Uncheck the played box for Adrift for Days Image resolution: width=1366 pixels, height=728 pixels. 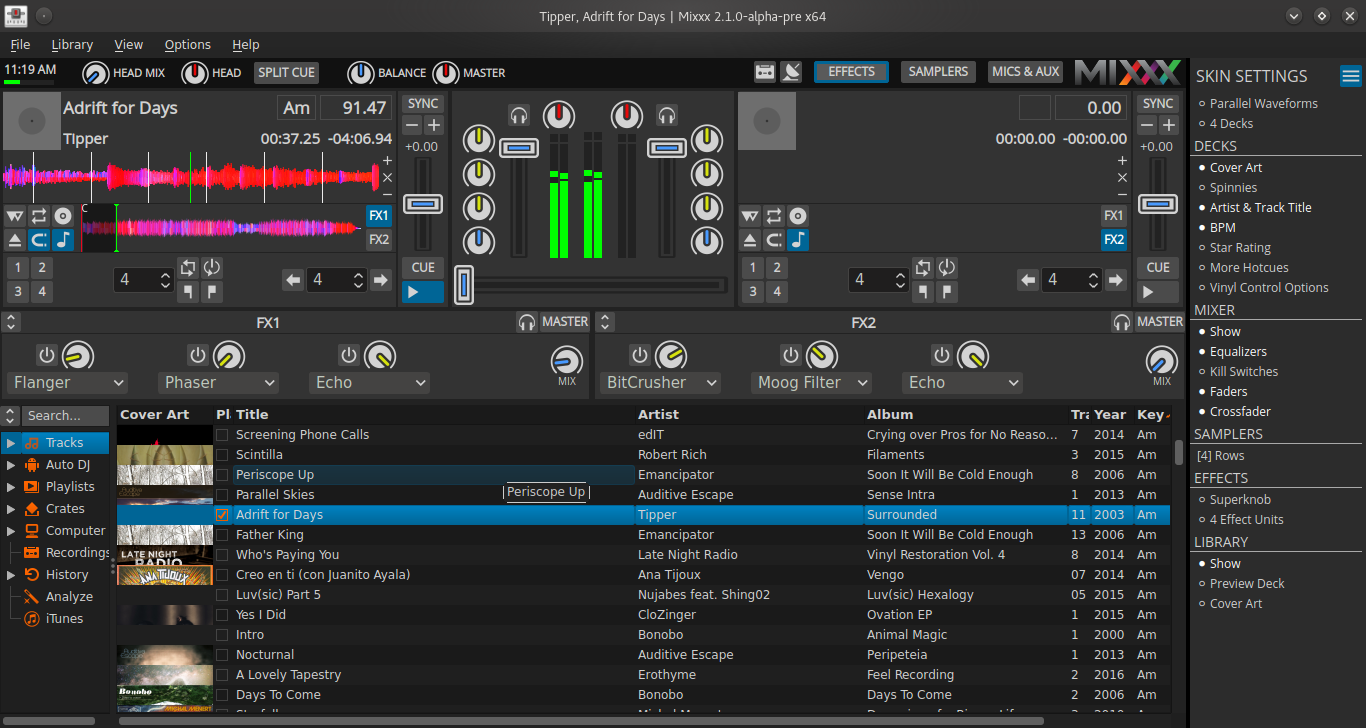point(222,515)
